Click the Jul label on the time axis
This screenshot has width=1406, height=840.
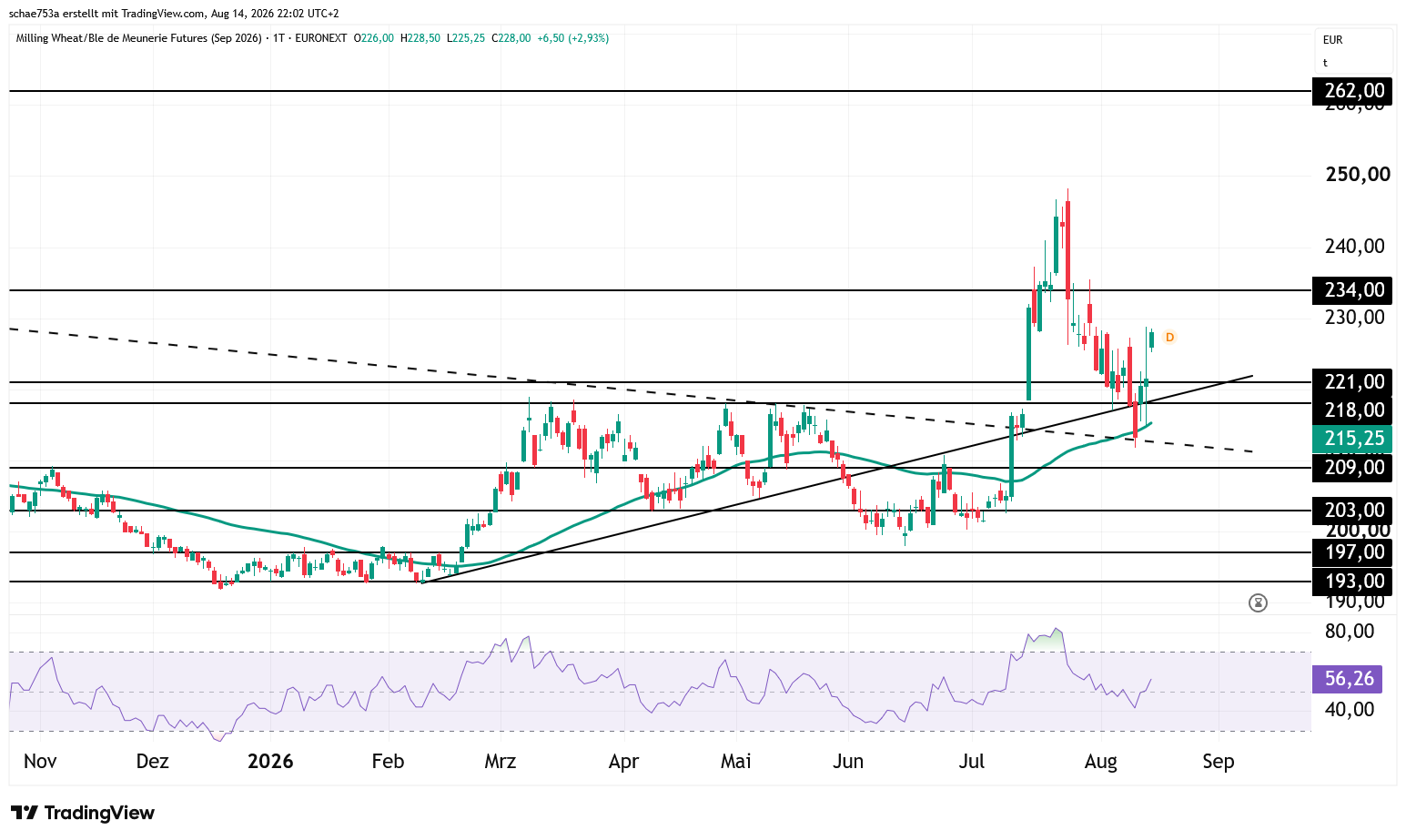point(972,762)
